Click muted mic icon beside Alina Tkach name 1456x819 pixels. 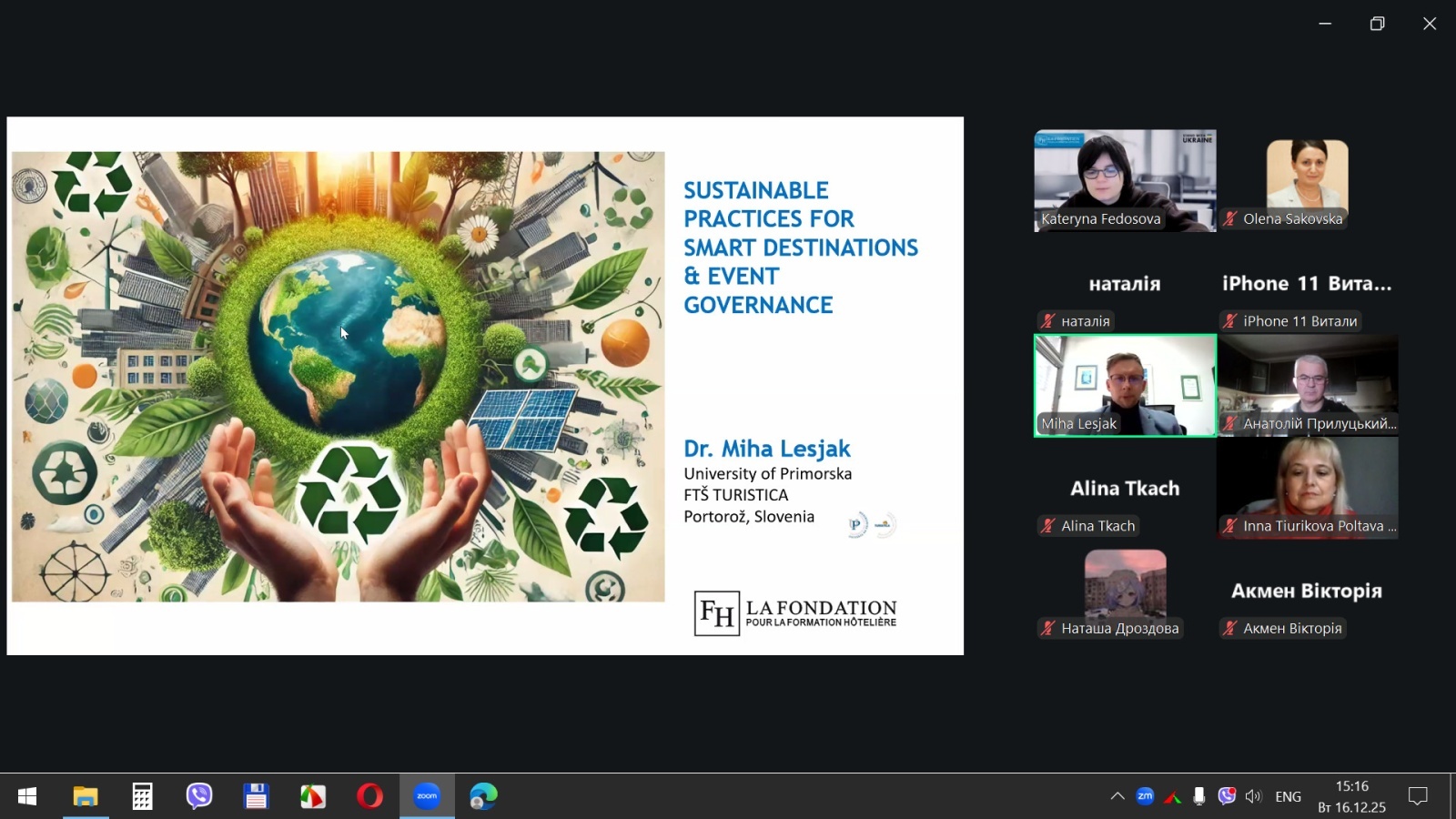[1048, 526]
